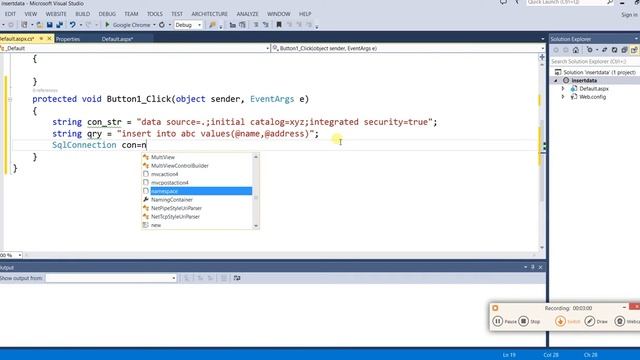Stop the recording
Viewport: 640px width, 360px height.
[524, 321]
